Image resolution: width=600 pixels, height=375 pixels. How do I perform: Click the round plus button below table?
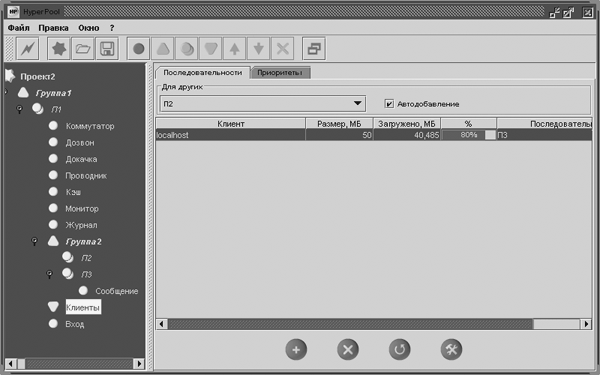(x=296, y=349)
